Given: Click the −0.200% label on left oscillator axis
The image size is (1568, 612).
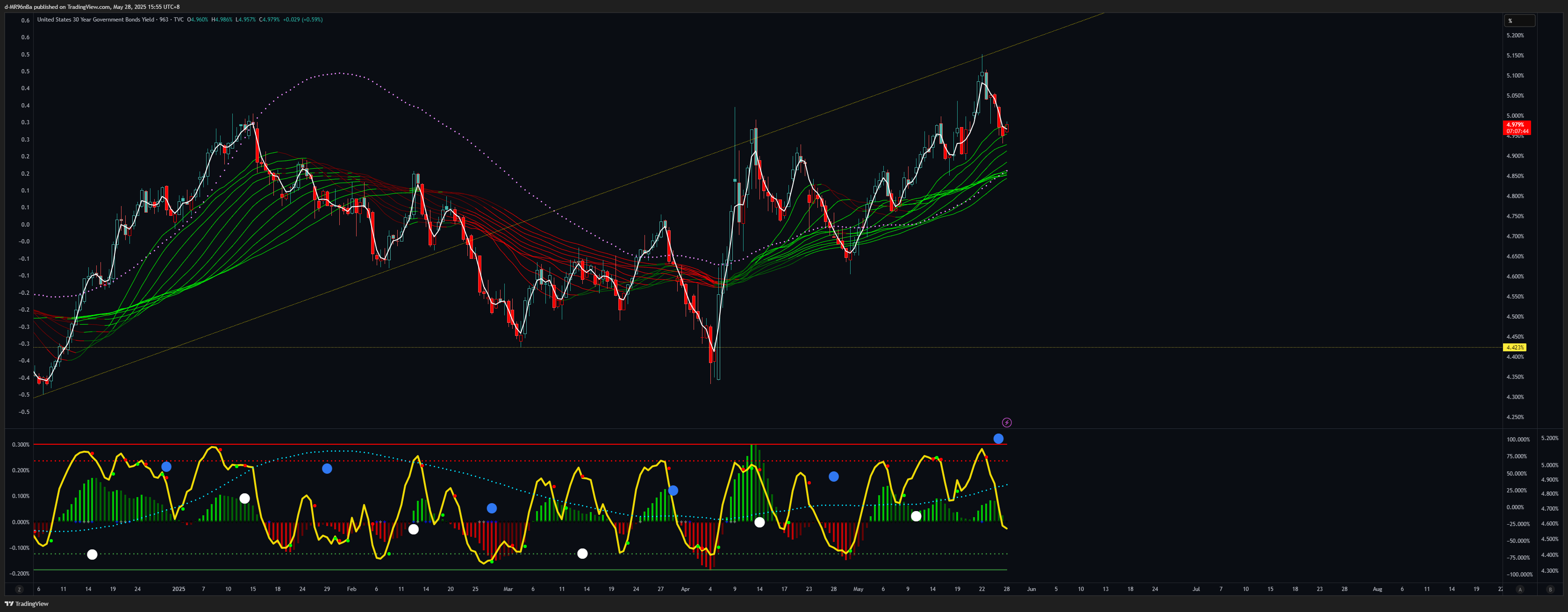Looking at the screenshot, I should pyautogui.click(x=20, y=574).
